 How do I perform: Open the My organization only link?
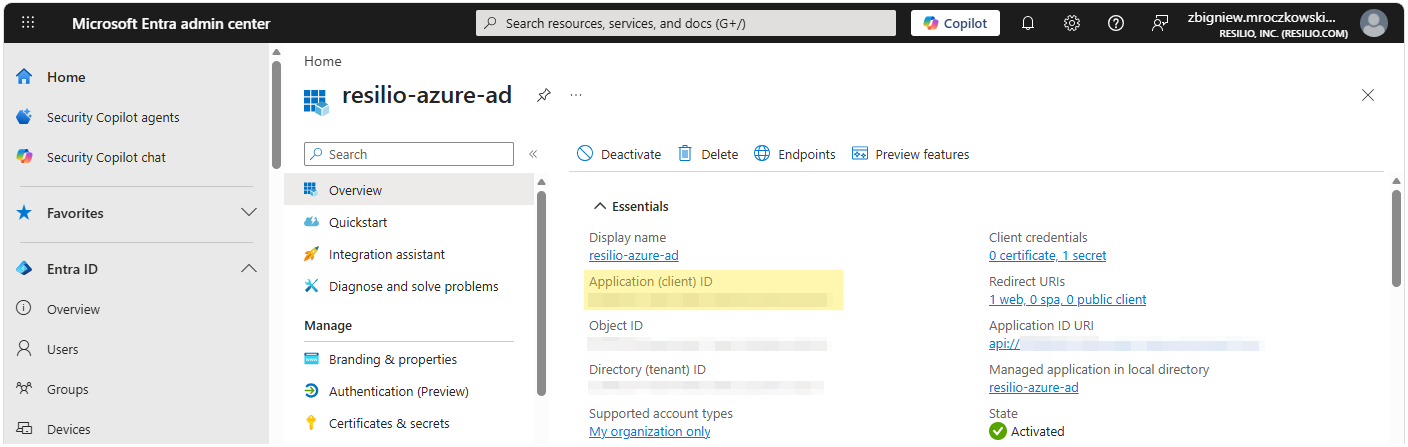click(x=650, y=431)
